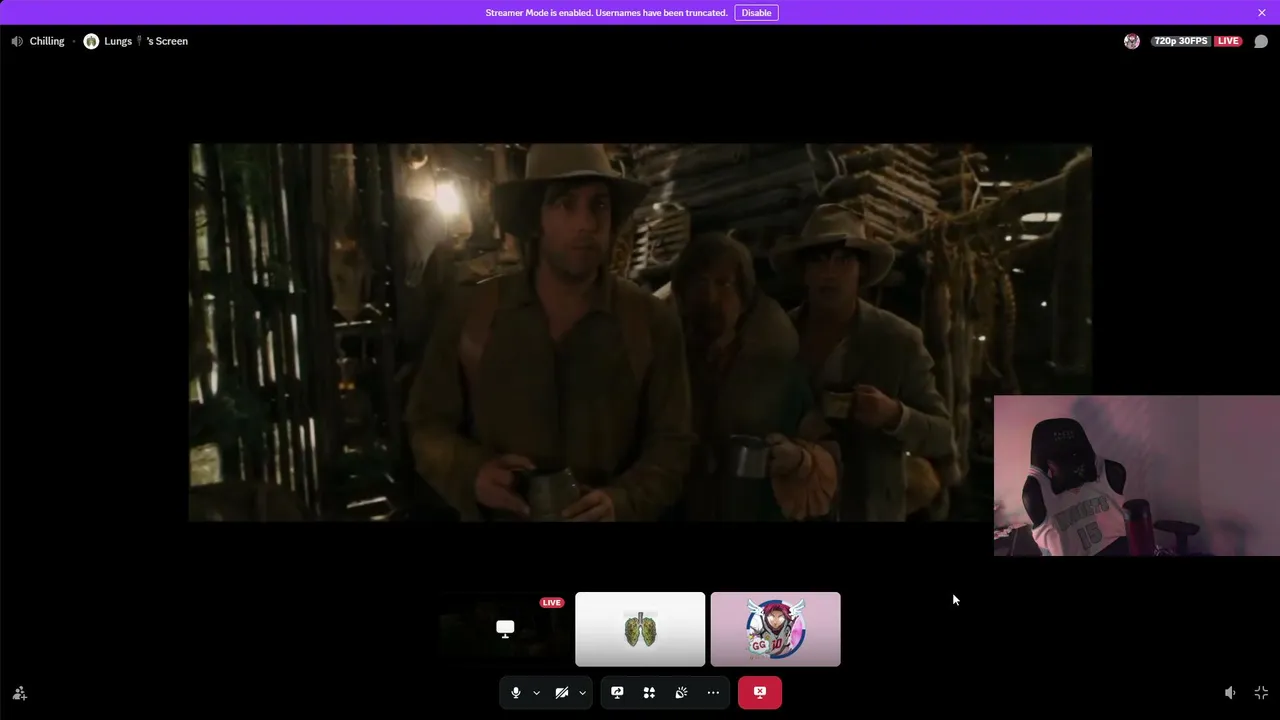Click the viewer avatar in top-right corner
Screen dimensions: 1280x720
1132,41
